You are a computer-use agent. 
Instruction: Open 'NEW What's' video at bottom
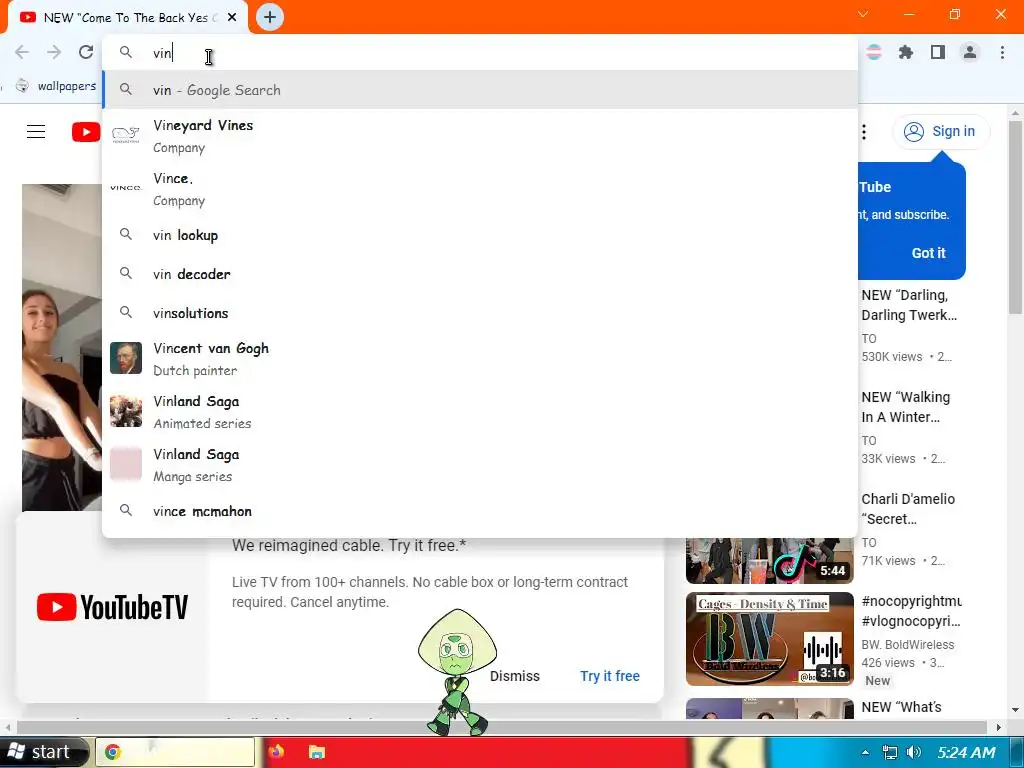[x=901, y=707]
